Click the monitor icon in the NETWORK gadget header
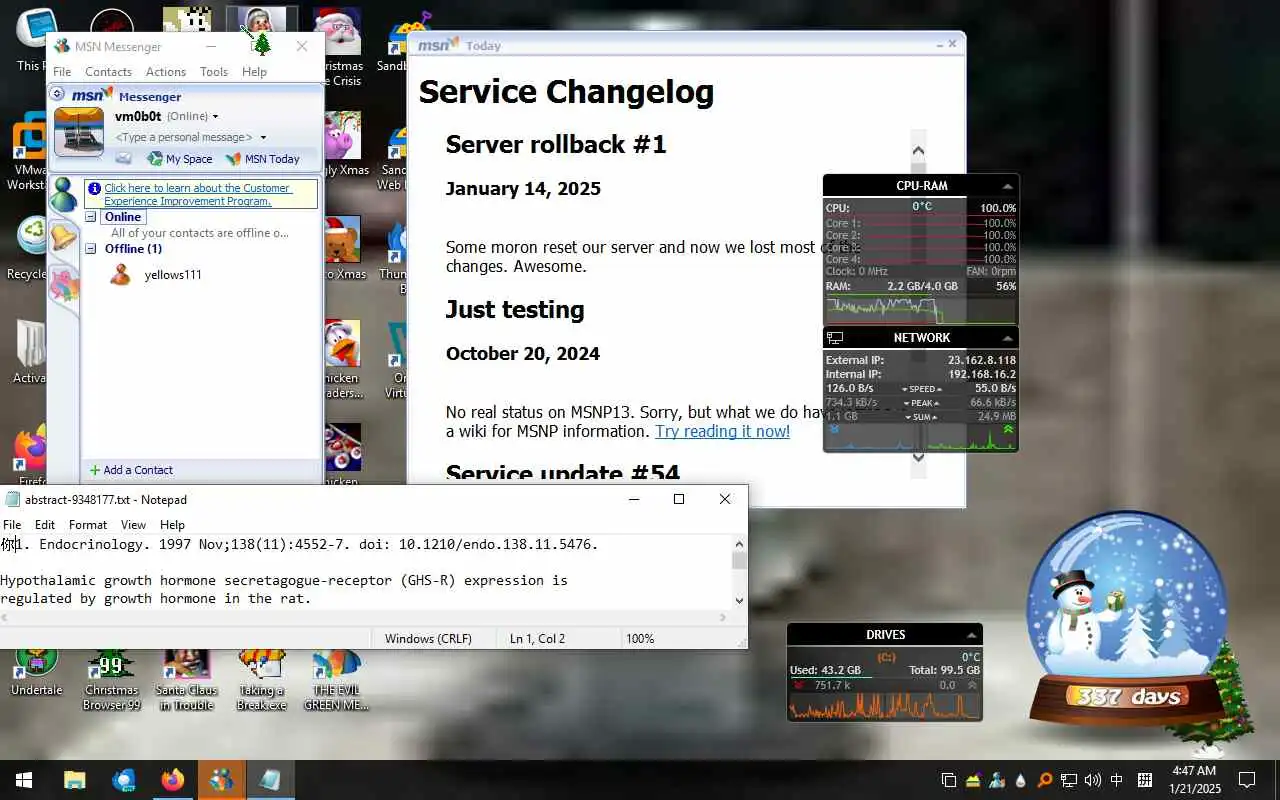 (x=835, y=338)
